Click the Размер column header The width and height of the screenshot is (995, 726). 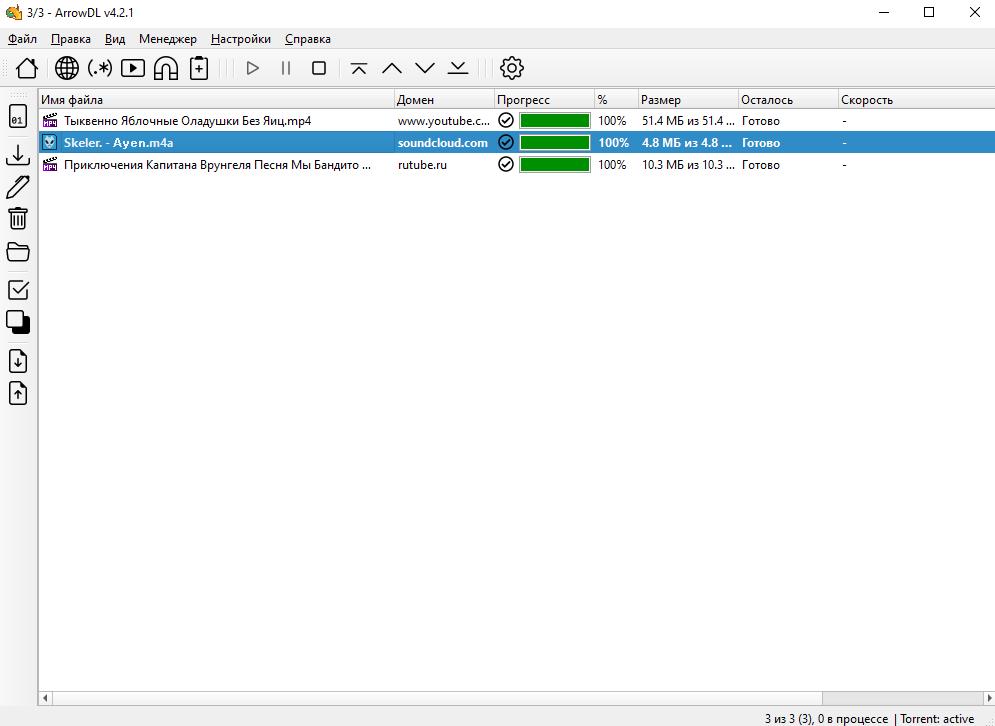pyautogui.click(x=686, y=100)
